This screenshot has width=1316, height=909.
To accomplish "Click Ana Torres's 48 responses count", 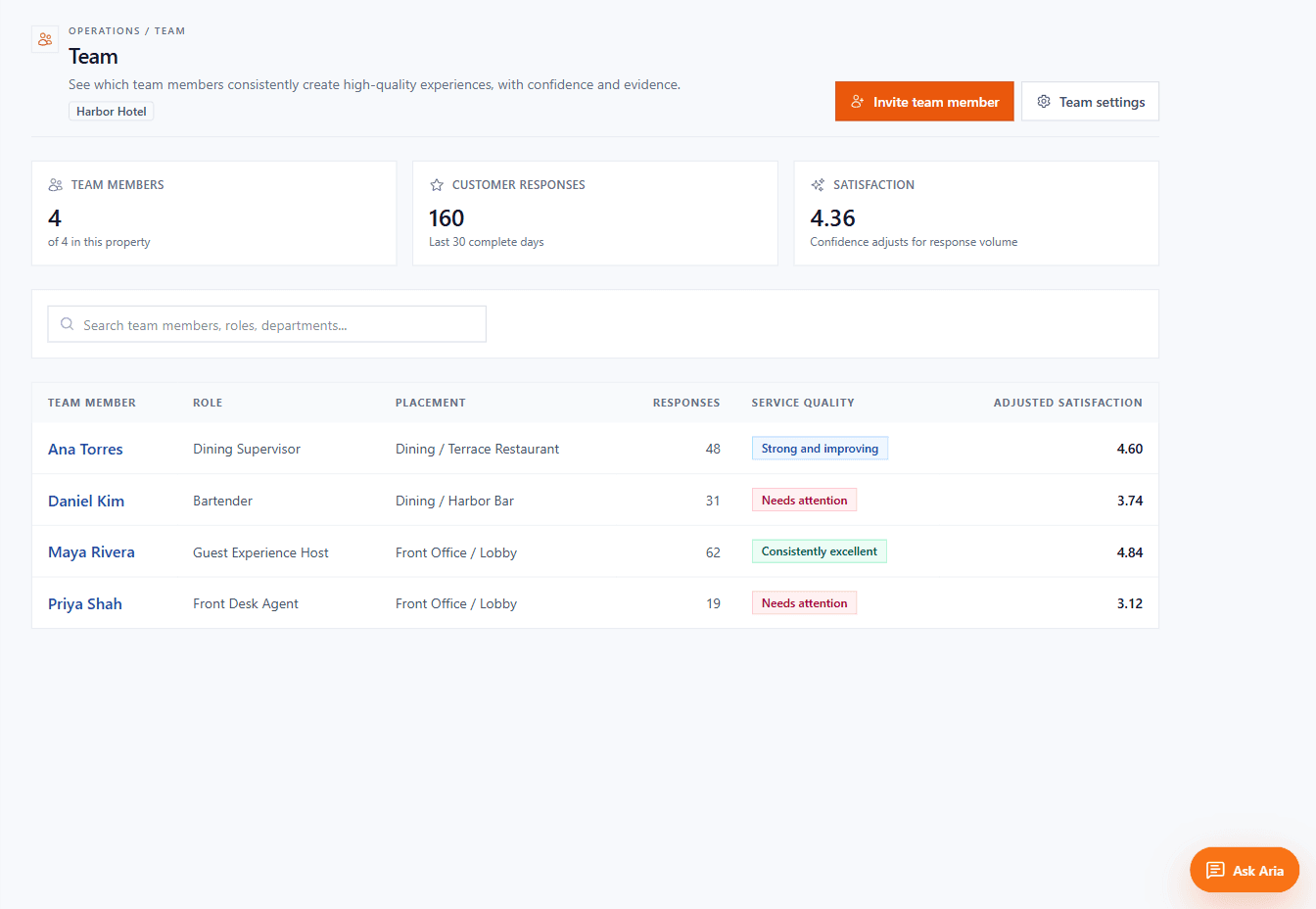I will [713, 449].
